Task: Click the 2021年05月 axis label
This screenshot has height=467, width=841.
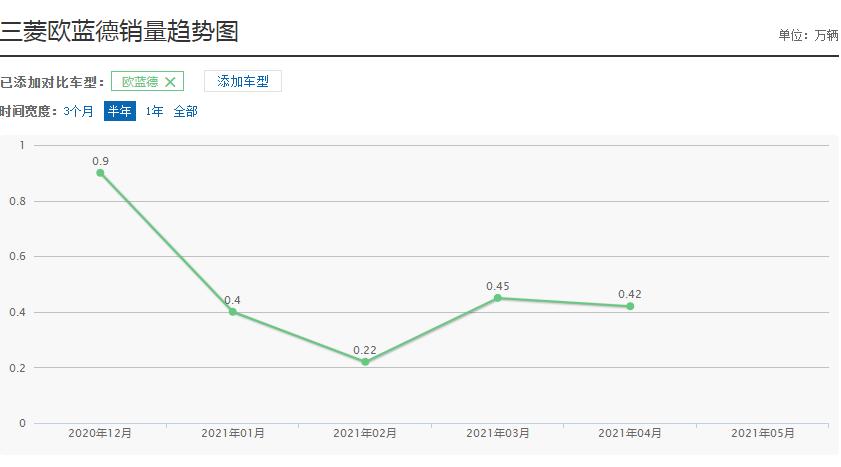Action: pos(763,433)
